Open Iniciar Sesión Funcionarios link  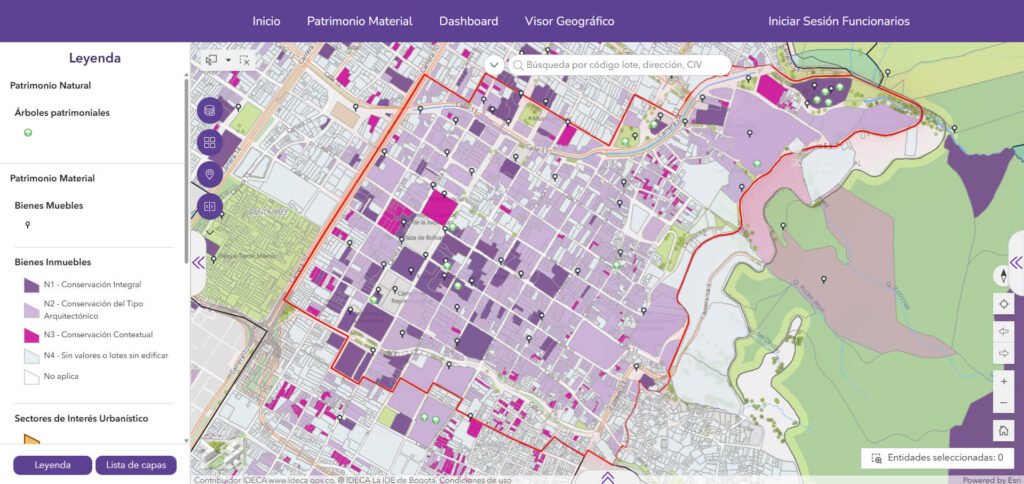point(839,21)
